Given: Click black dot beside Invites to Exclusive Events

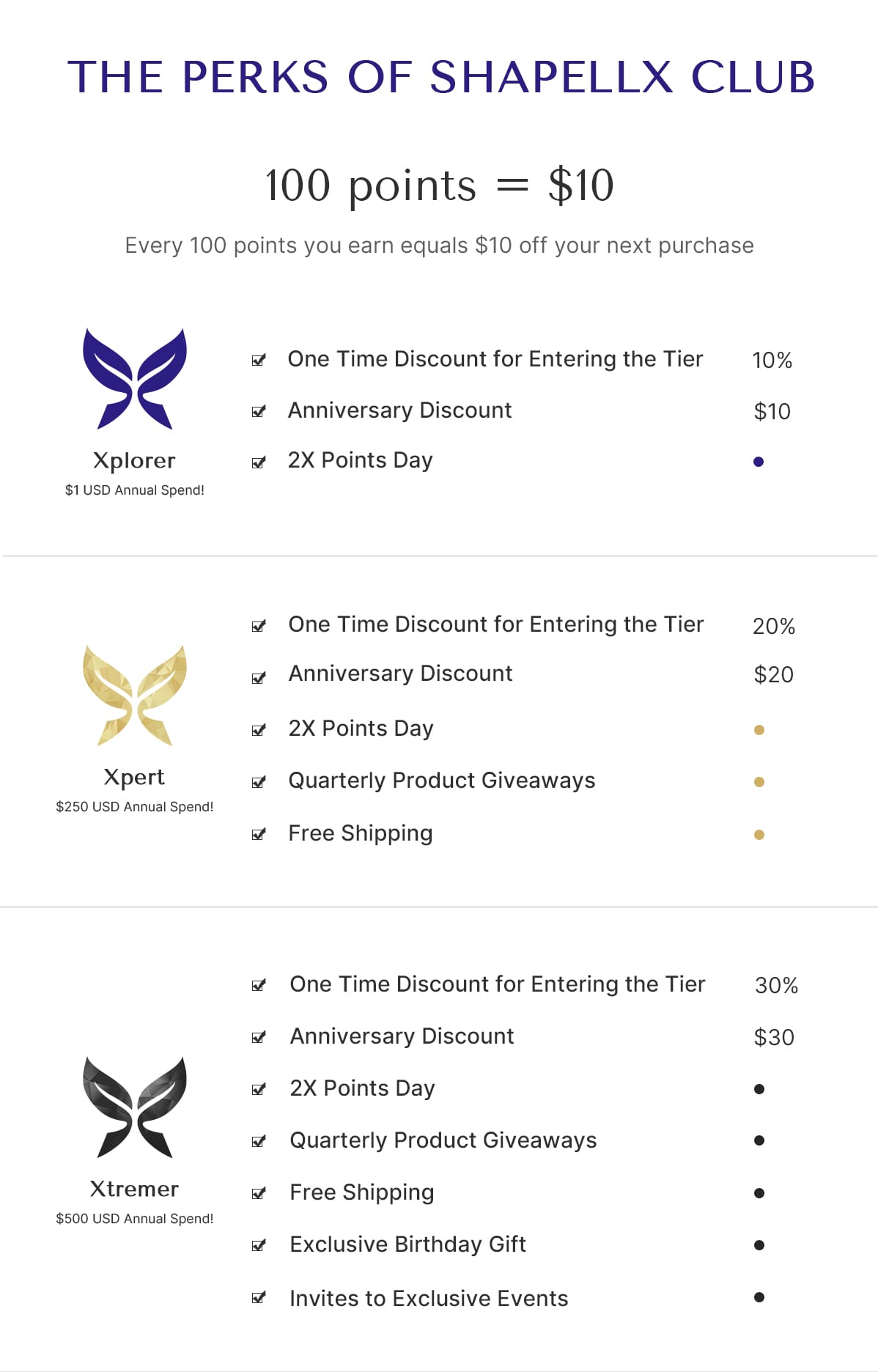Looking at the screenshot, I should [759, 1297].
